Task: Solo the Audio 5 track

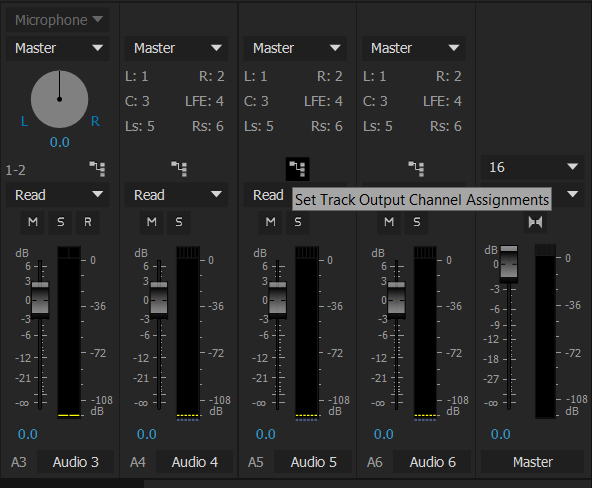Action: tap(298, 222)
